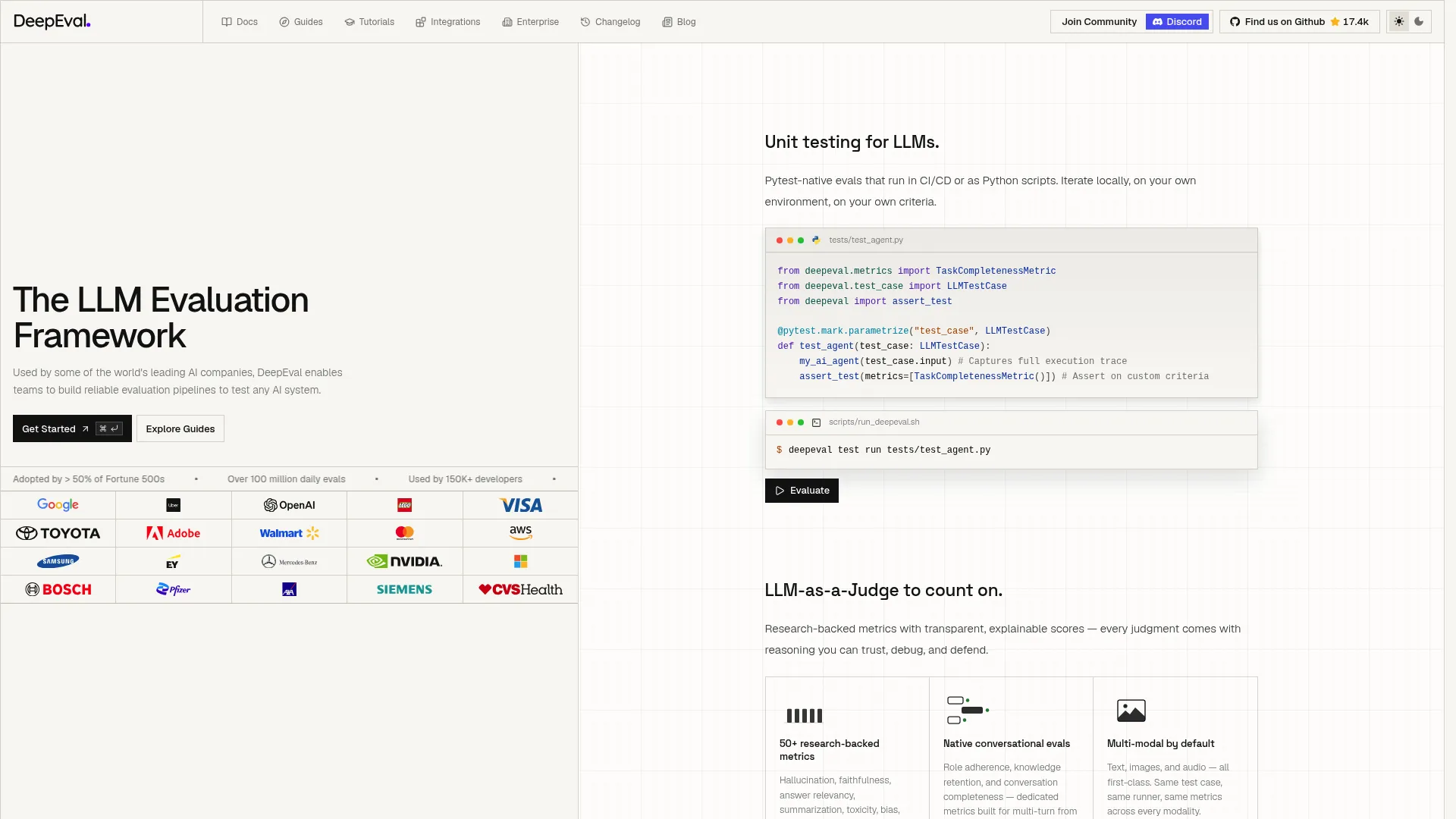Switch to light theme sun icon

(1399, 22)
